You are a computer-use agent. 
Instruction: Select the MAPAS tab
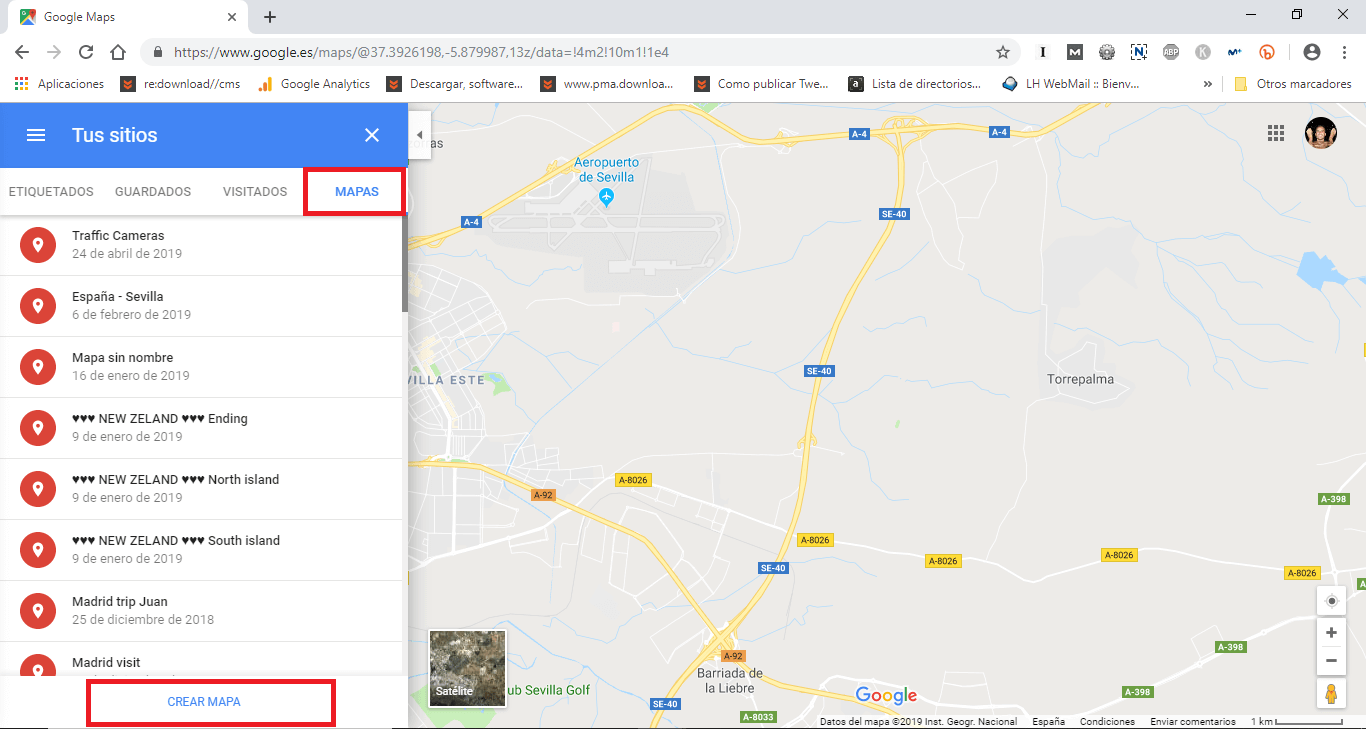[x=357, y=192]
